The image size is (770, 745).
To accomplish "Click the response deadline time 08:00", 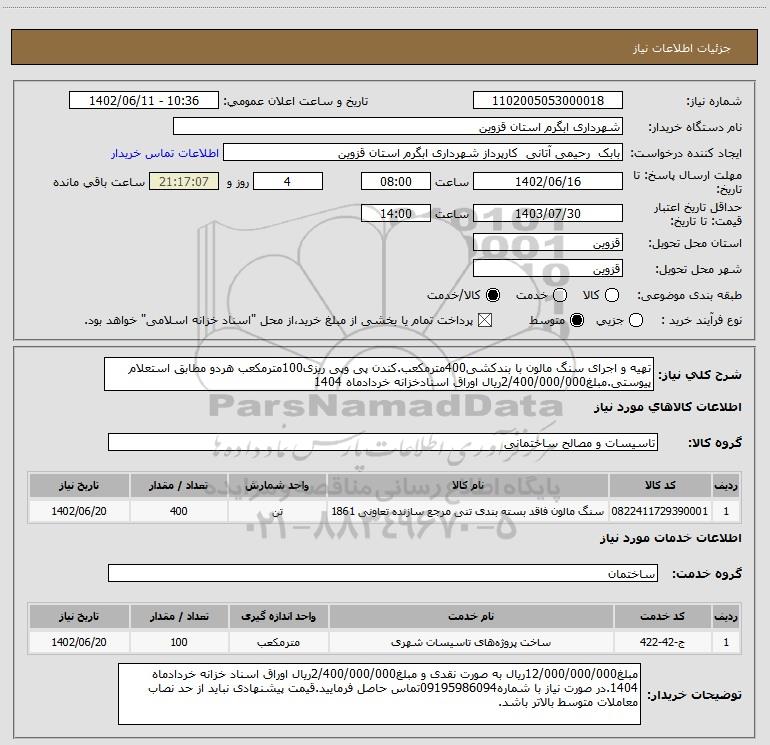I will [396, 182].
